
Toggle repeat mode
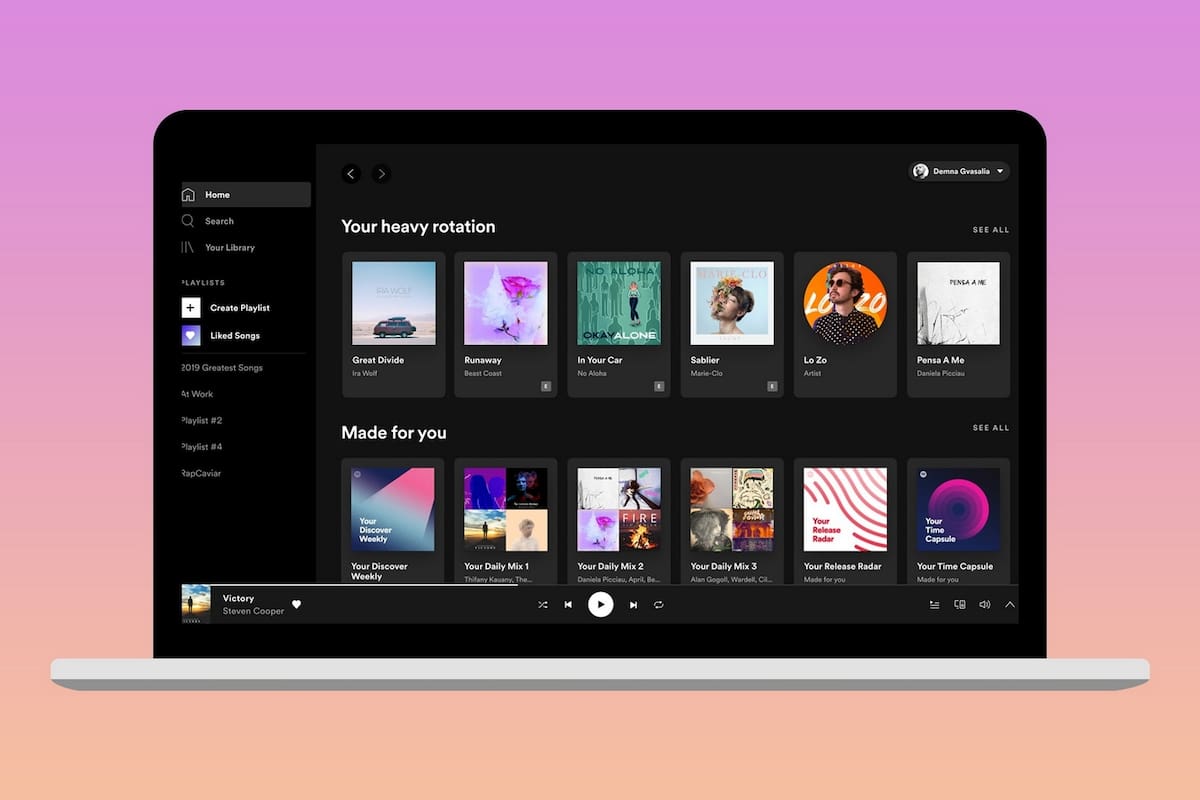(660, 604)
